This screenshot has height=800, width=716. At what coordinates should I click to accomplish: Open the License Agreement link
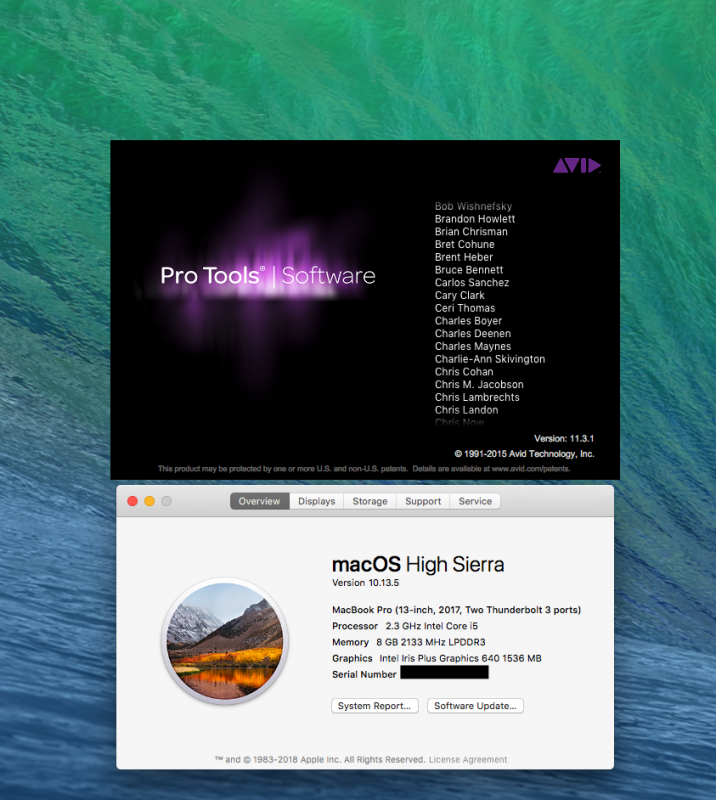(468, 760)
